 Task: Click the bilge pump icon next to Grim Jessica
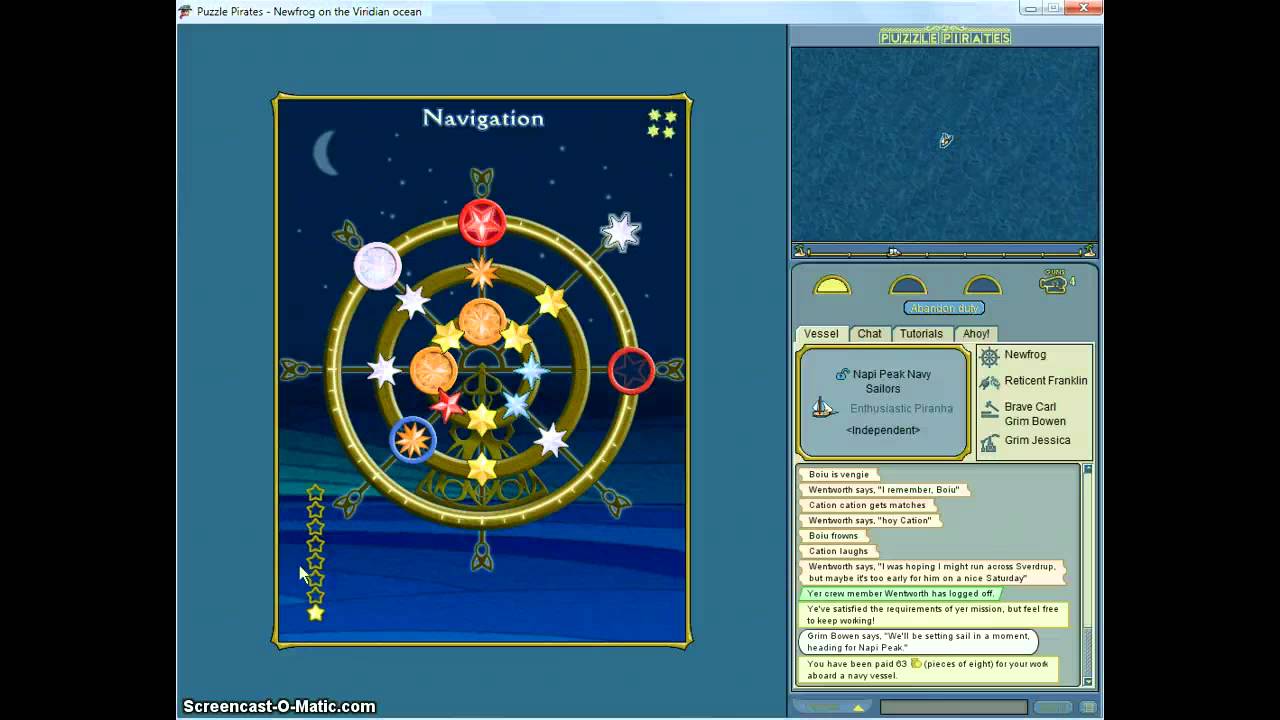989,442
